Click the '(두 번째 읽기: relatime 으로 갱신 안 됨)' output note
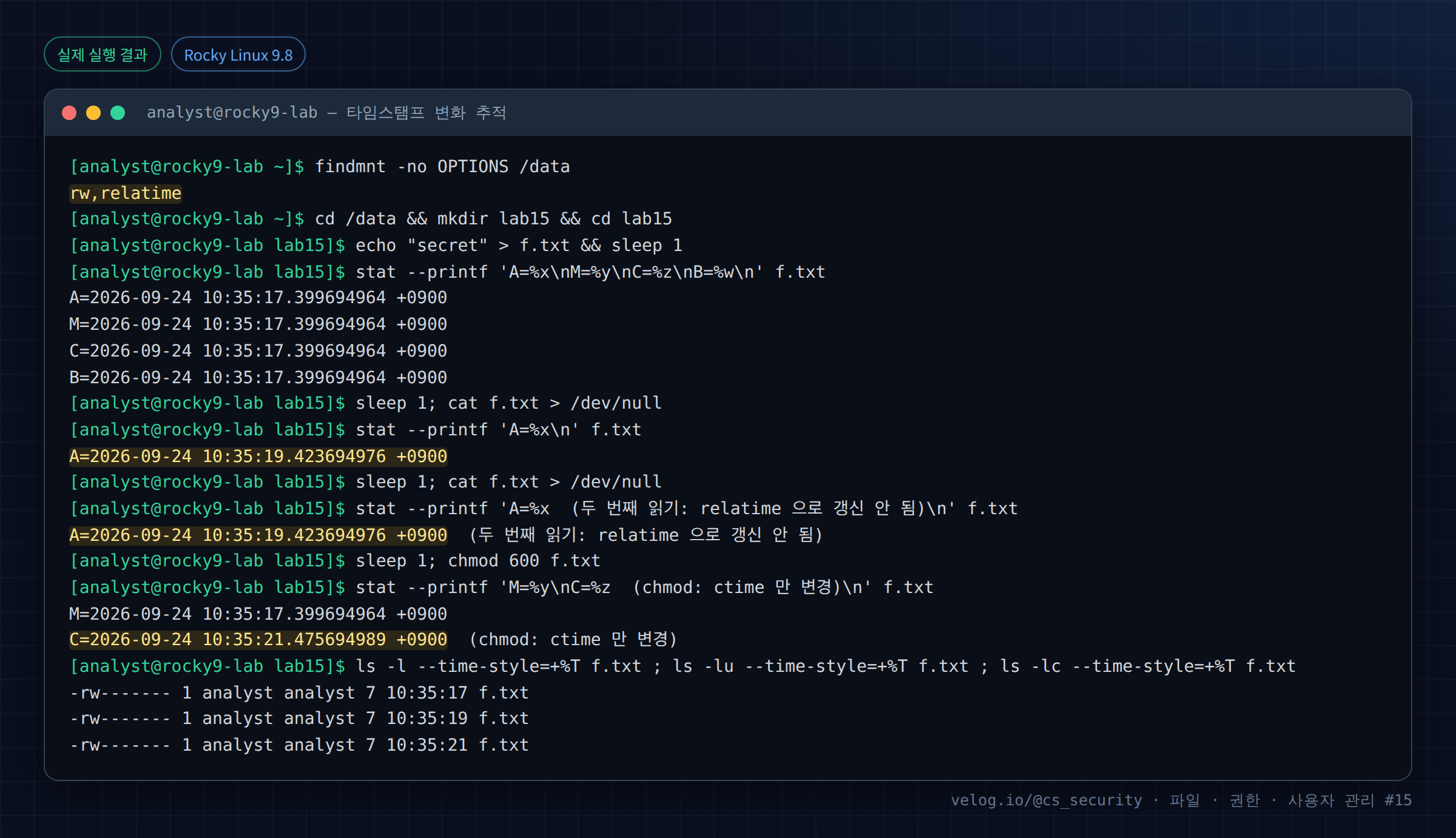This screenshot has width=1456, height=838. pyautogui.click(x=645, y=535)
